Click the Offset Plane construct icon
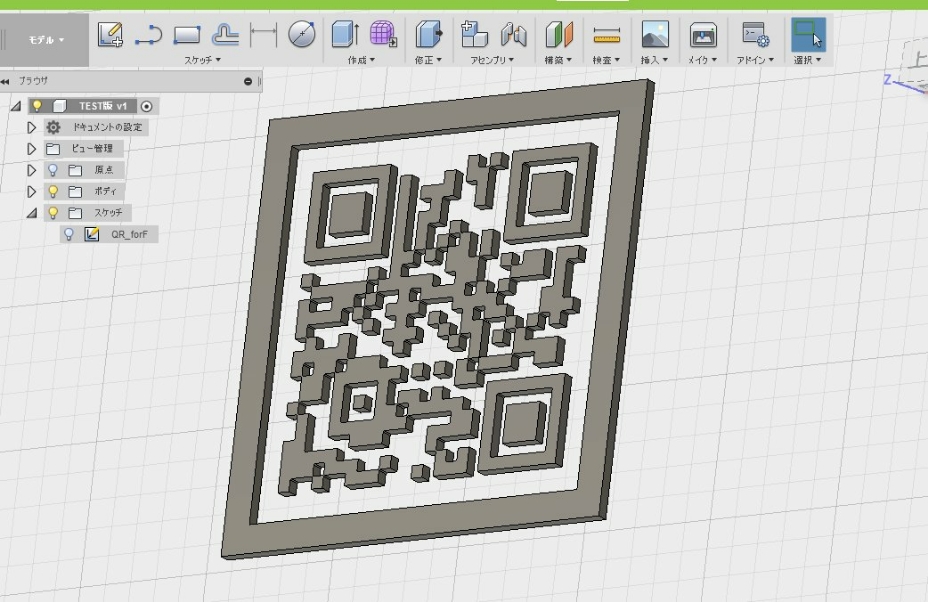 pyautogui.click(x=559, y=34)
